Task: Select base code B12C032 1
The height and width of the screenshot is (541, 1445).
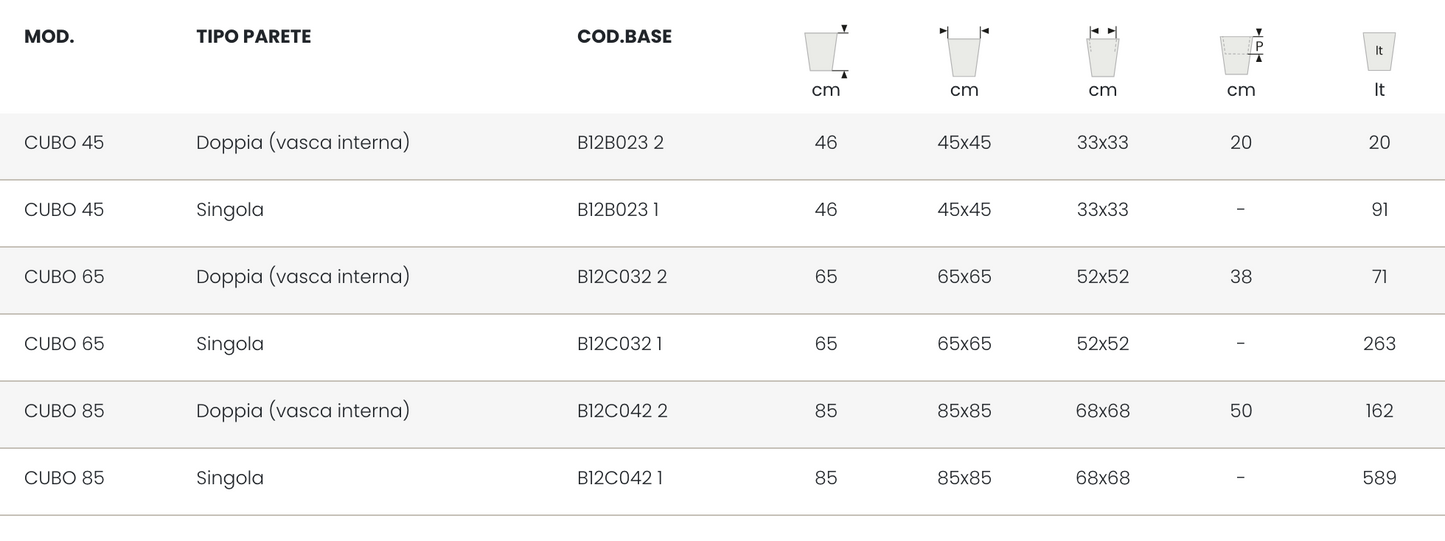Action: click(x=619, y=344)
